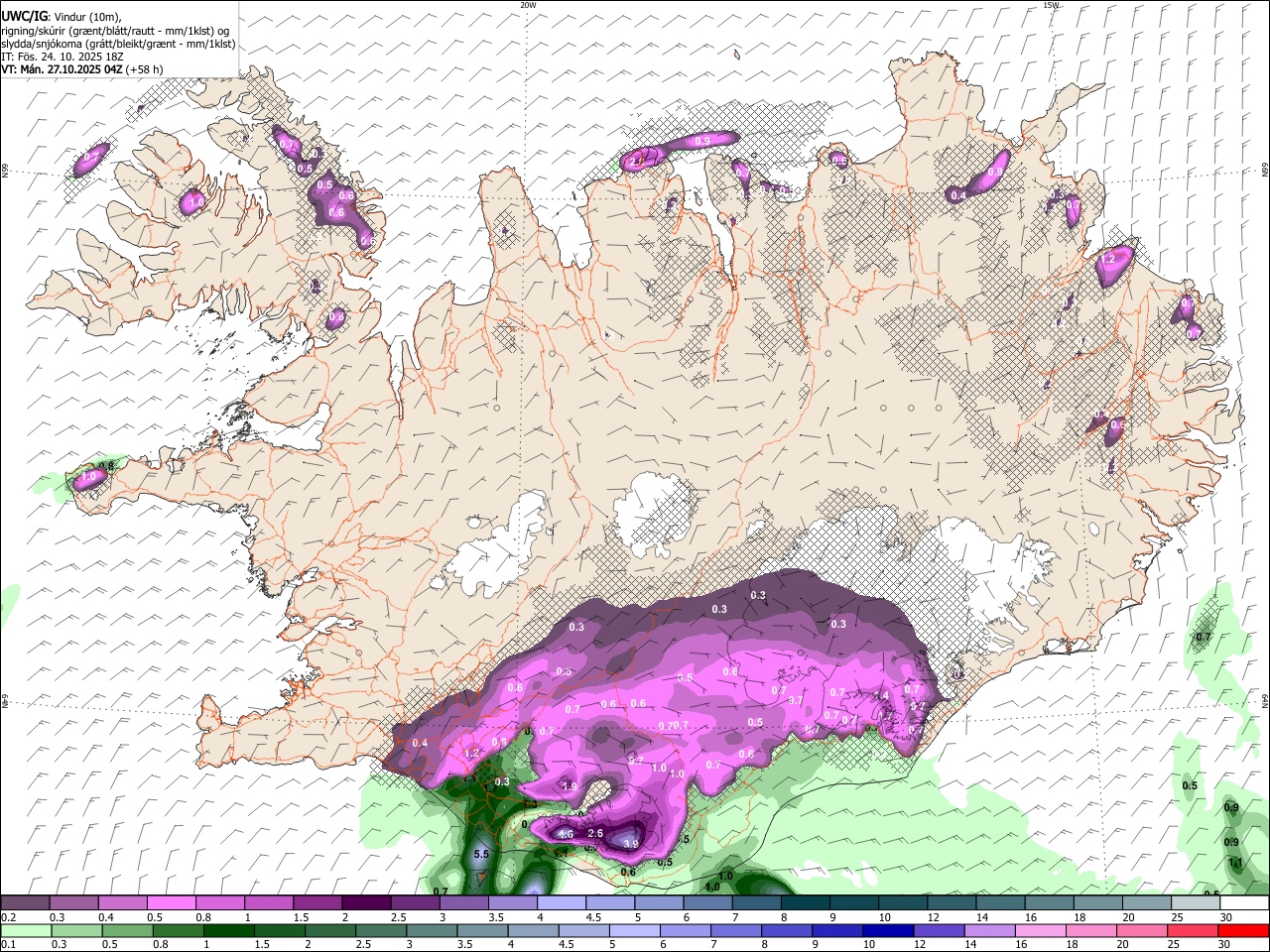Viewport: 1270px width, 952px height.
Task: Click the '2.6' snowfall value on the map
Action: coord(596,834)
